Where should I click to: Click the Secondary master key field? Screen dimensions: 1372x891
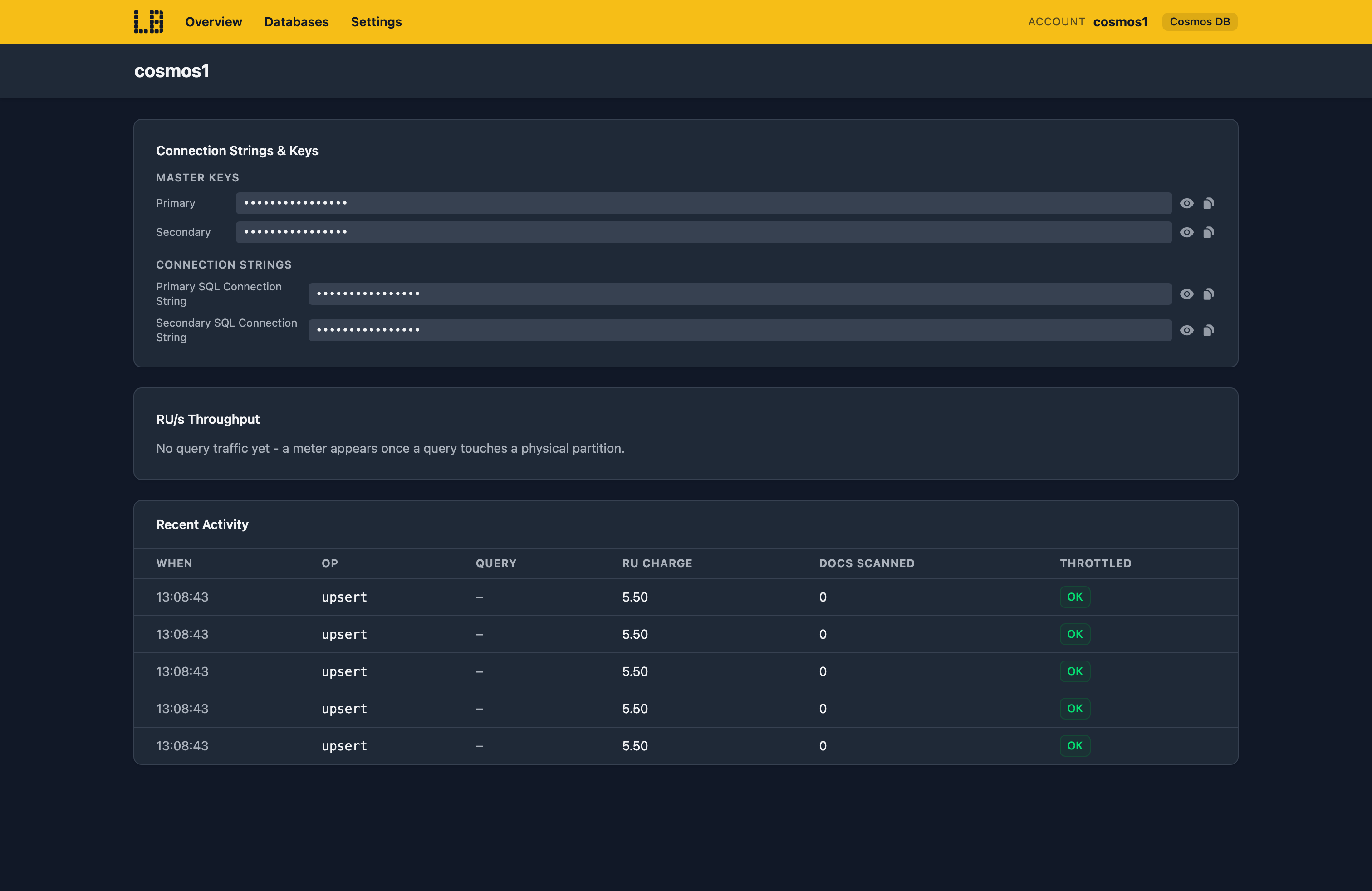(x=703, y=232)
